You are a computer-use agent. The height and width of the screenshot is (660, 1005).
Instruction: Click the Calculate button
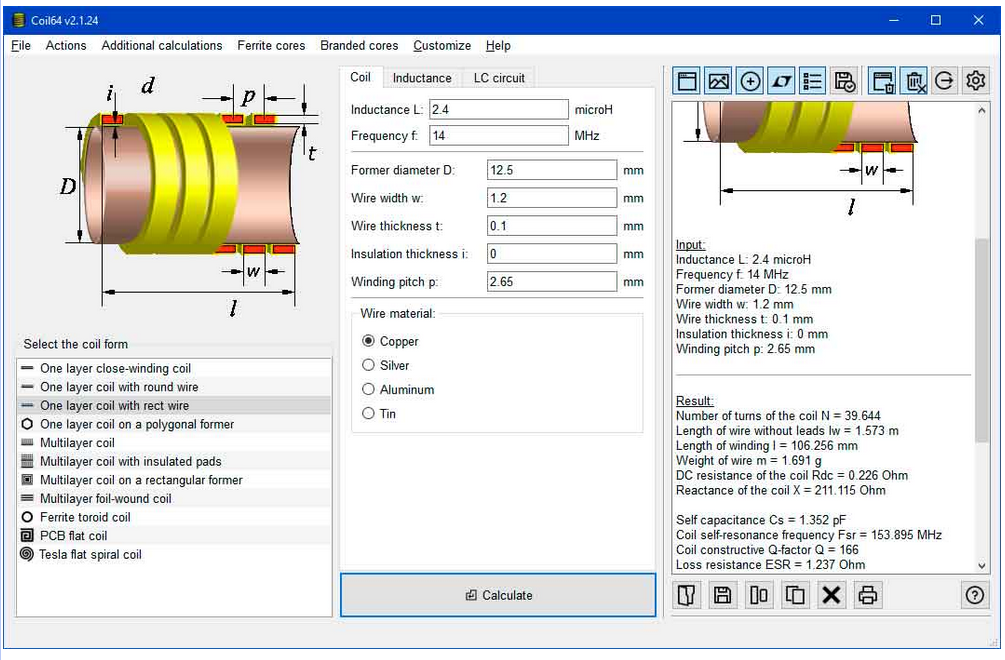tap(498, 595)
